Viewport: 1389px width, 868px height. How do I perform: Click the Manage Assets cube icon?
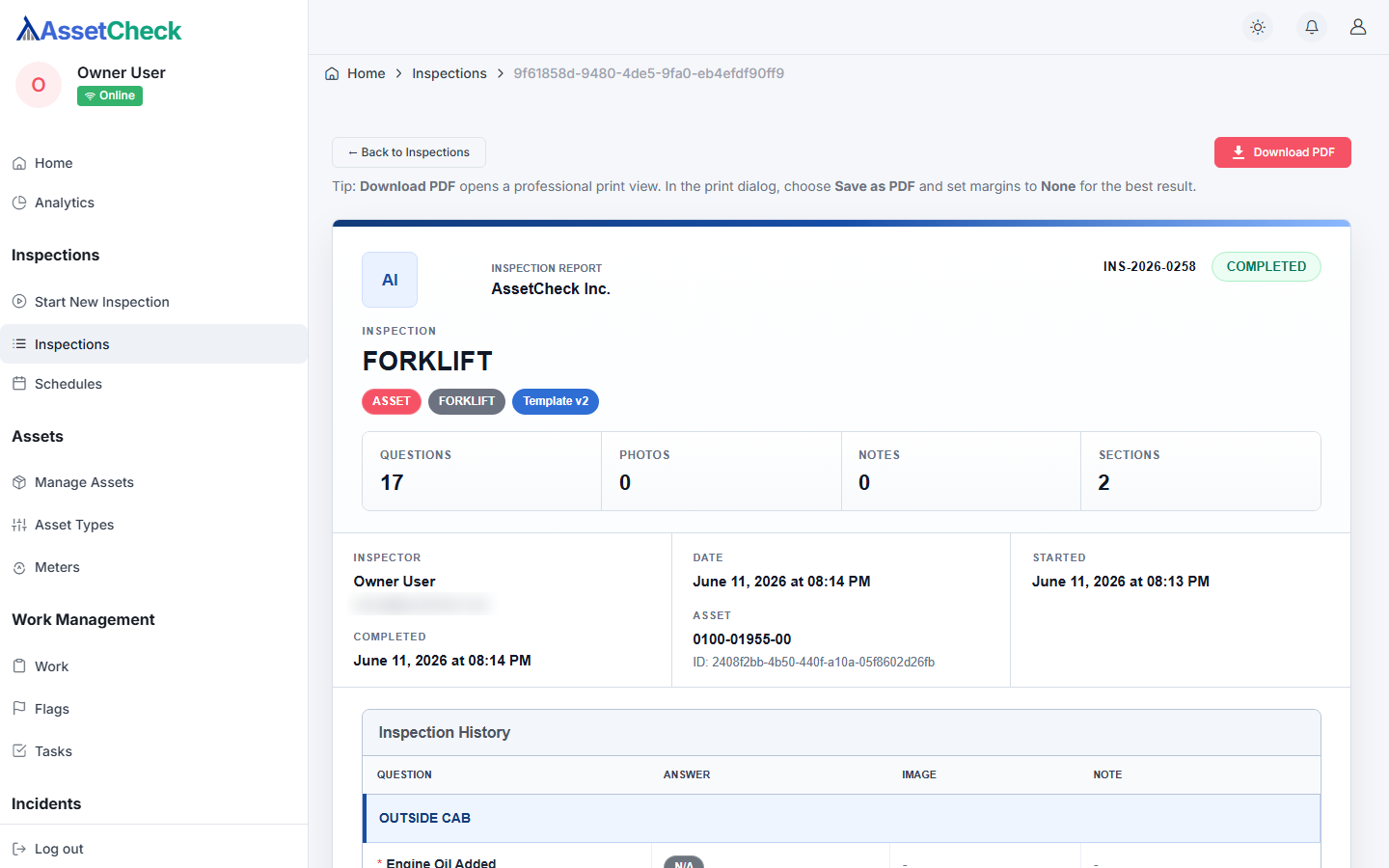(x=19, y=482)
